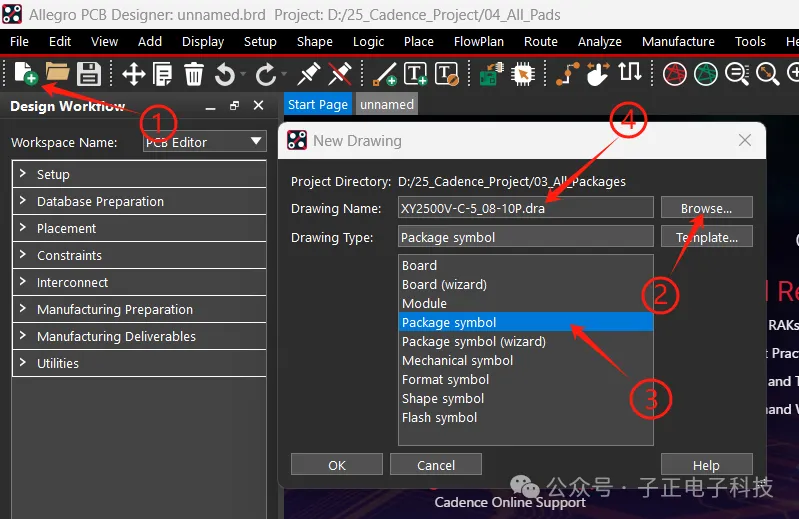Open the File menu
Screen dimensions: 799x519
pyautogui.click(x=19, y=41)
